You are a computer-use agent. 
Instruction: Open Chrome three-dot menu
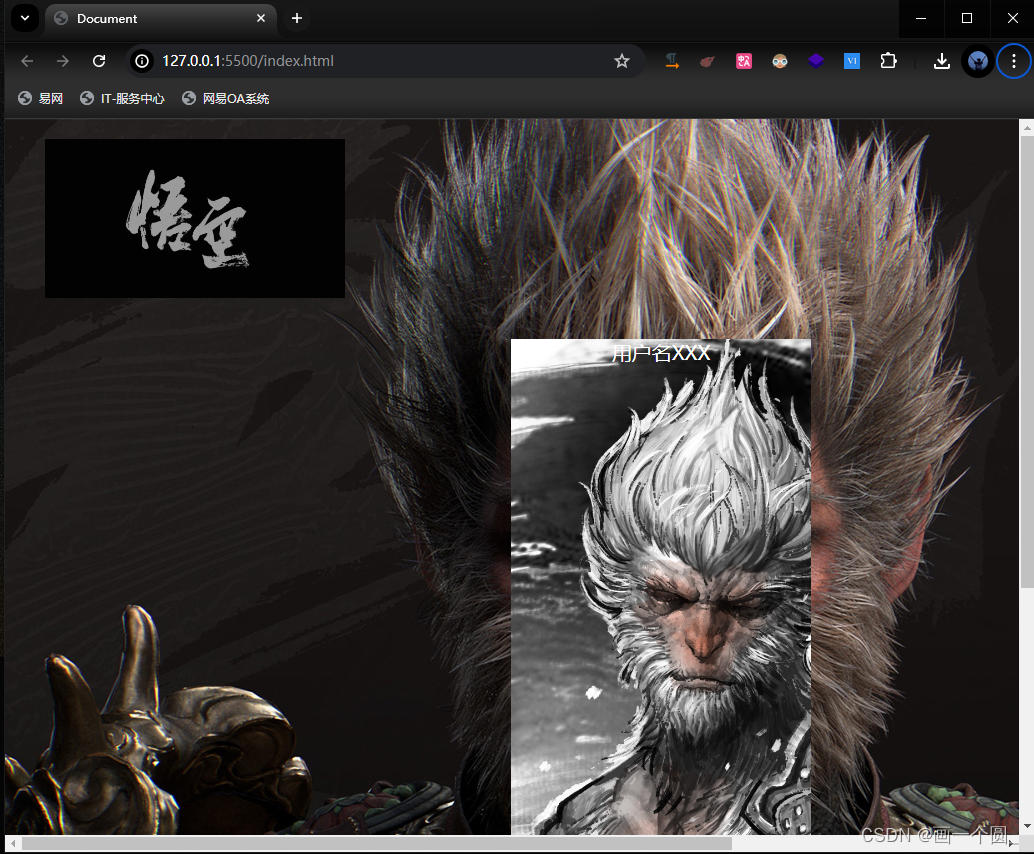(1014, 61)
